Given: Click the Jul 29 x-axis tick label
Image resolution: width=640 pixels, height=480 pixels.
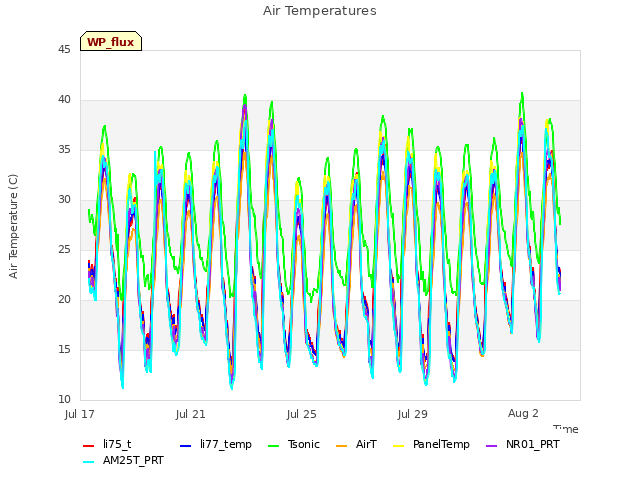Looking at the screenshot, I should (x=413, y=414).
